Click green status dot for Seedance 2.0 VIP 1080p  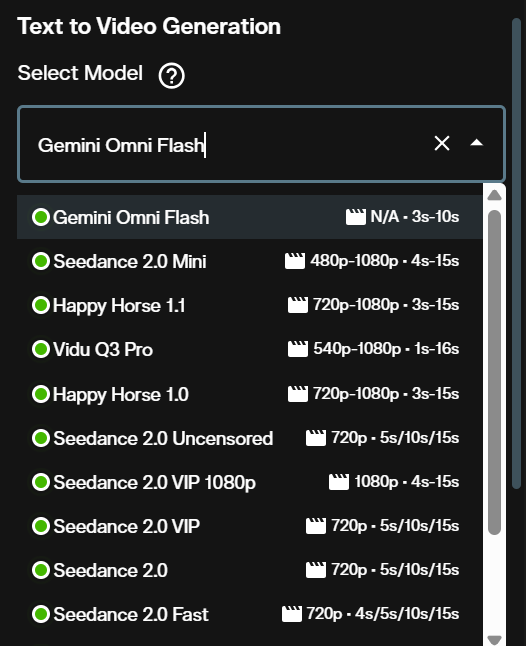point(41,482)
